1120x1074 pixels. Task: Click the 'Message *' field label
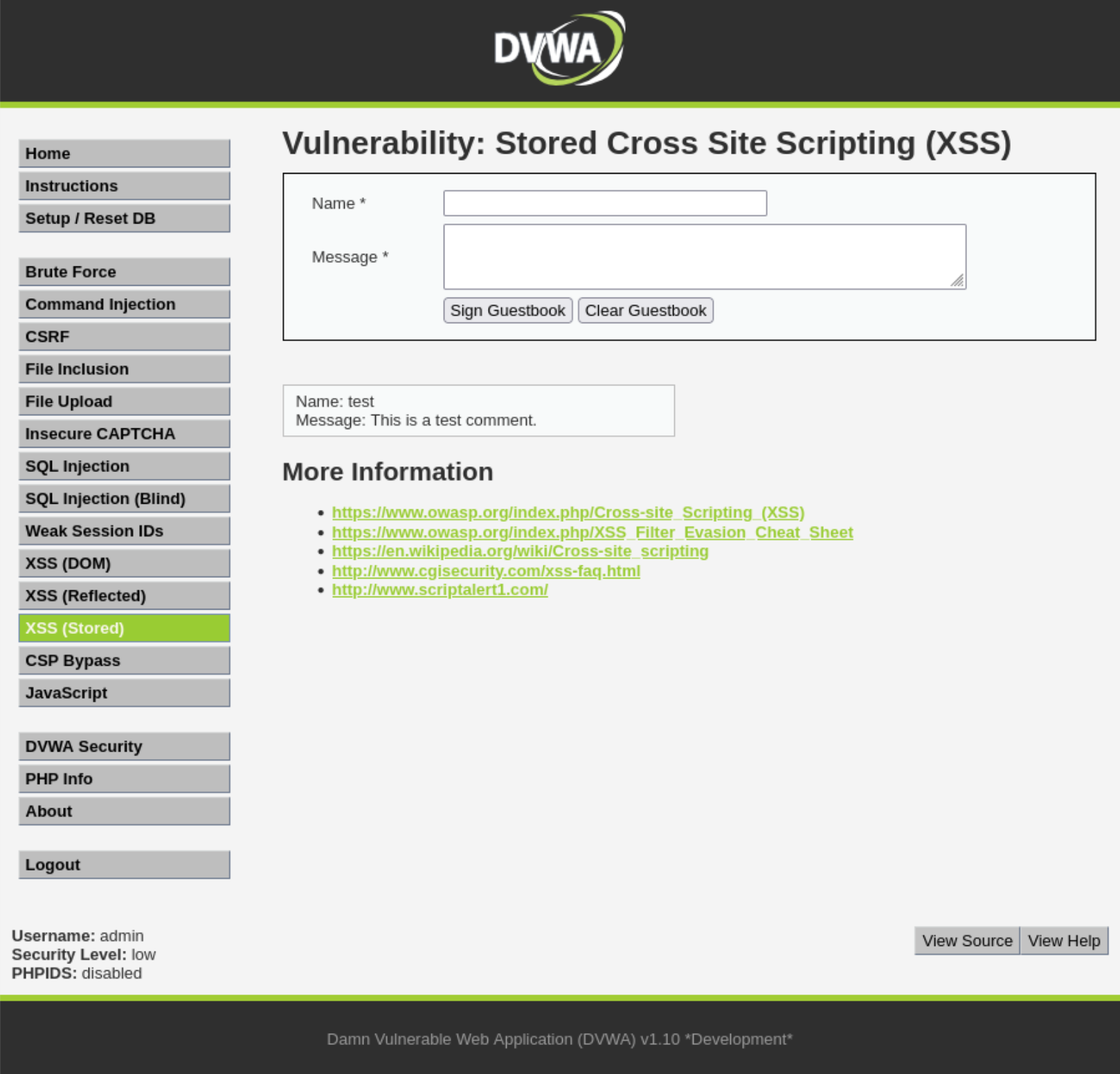point(350,257)
